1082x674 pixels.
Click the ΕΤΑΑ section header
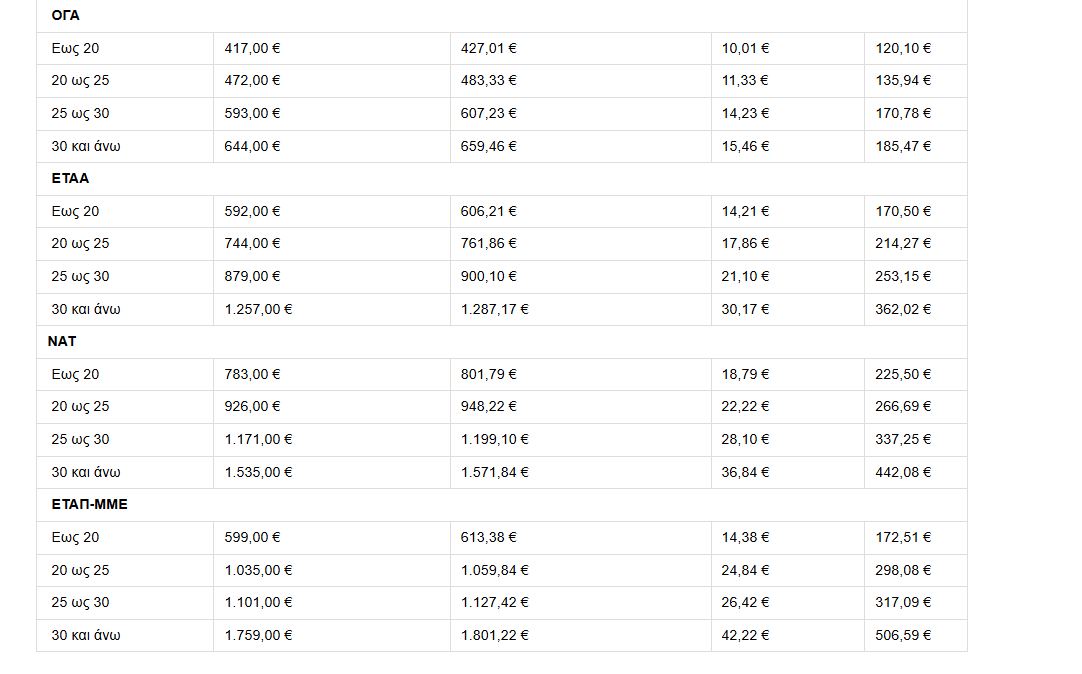[70, 179]
